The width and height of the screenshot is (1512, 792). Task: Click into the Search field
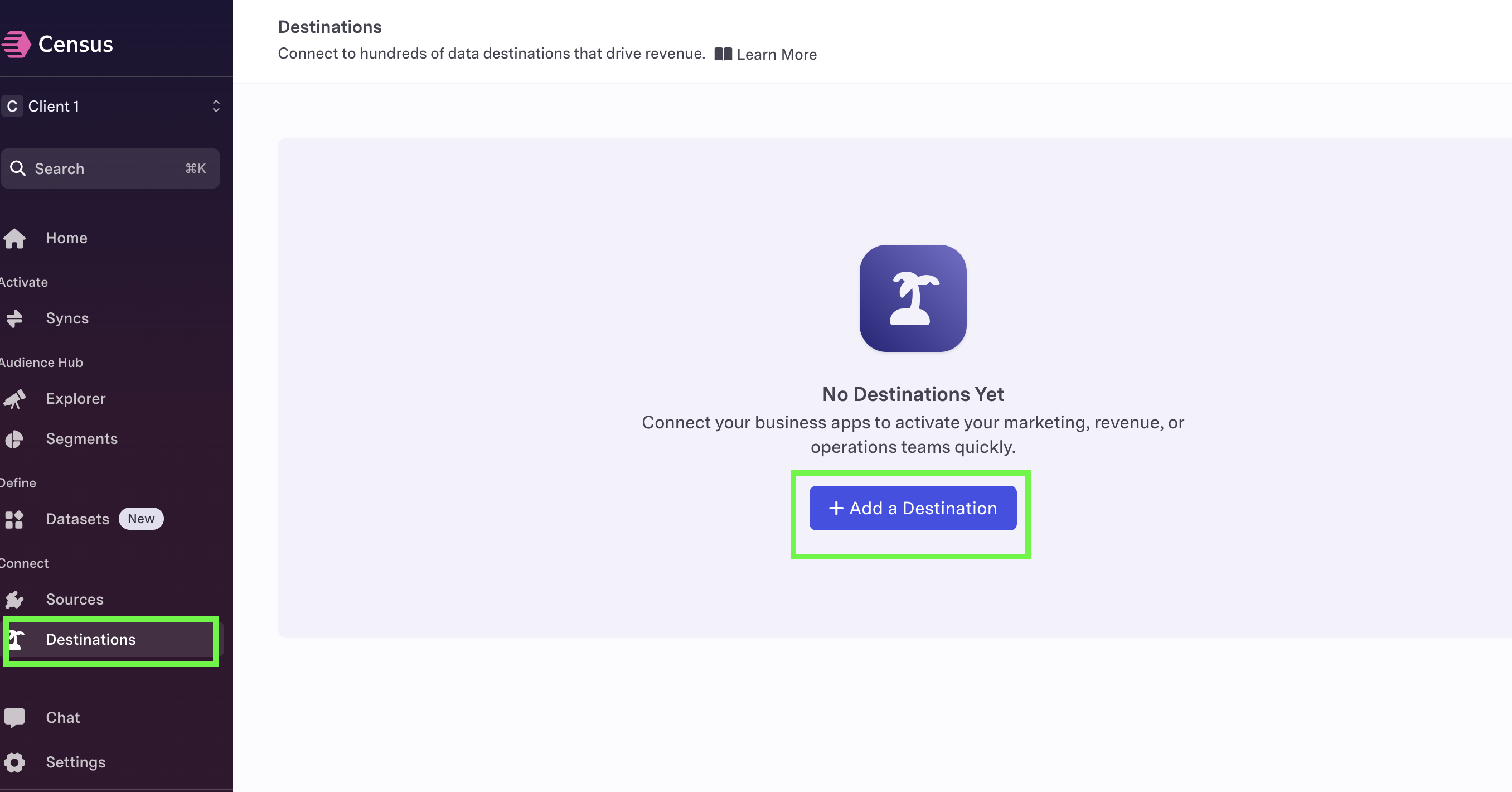pos(110,168)
